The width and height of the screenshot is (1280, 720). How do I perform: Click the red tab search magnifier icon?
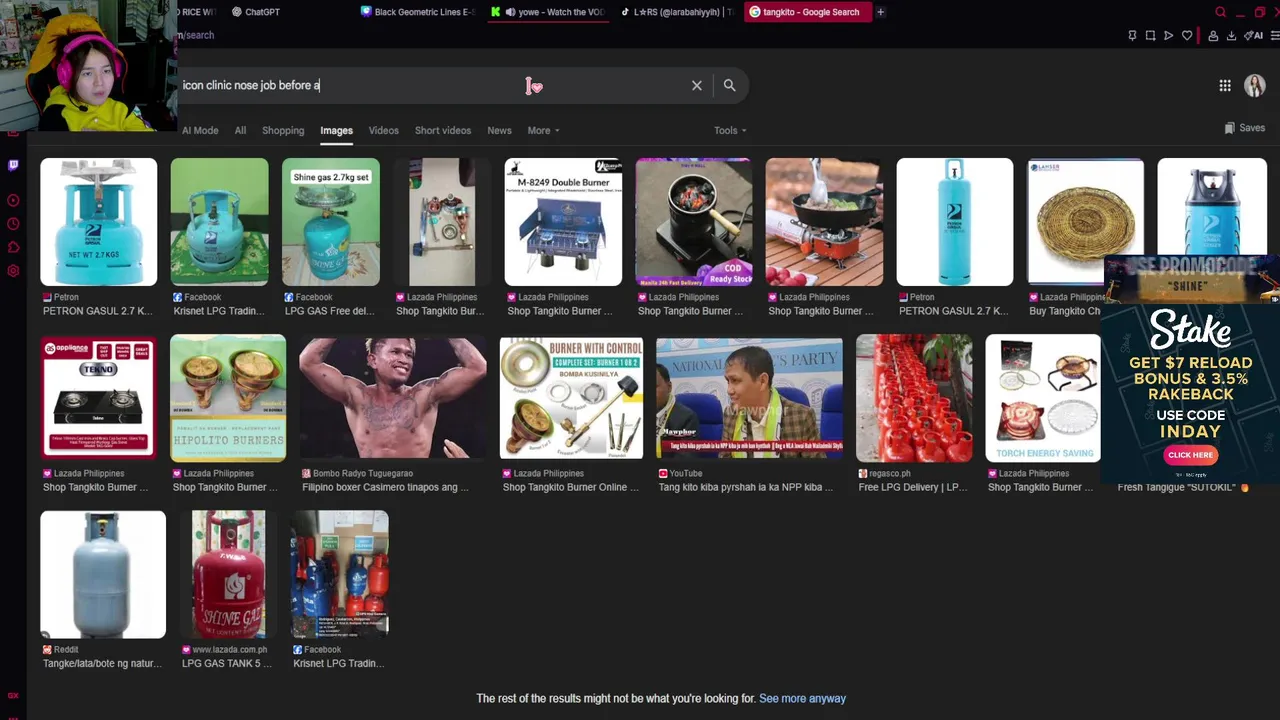point(1221,12)
